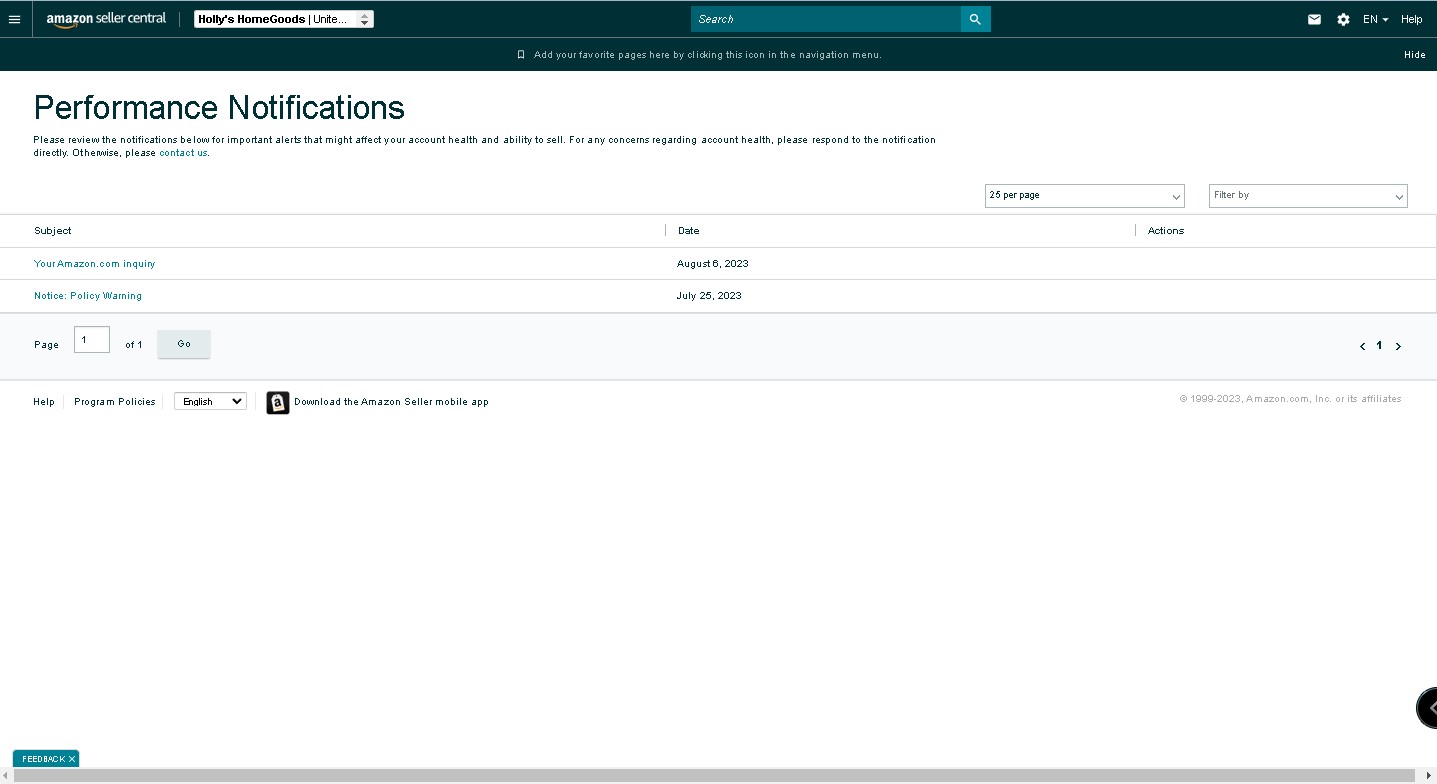This screenshot has height=784, width=1437.
Task: Click the black side panel arrow
Action: 1428,707
